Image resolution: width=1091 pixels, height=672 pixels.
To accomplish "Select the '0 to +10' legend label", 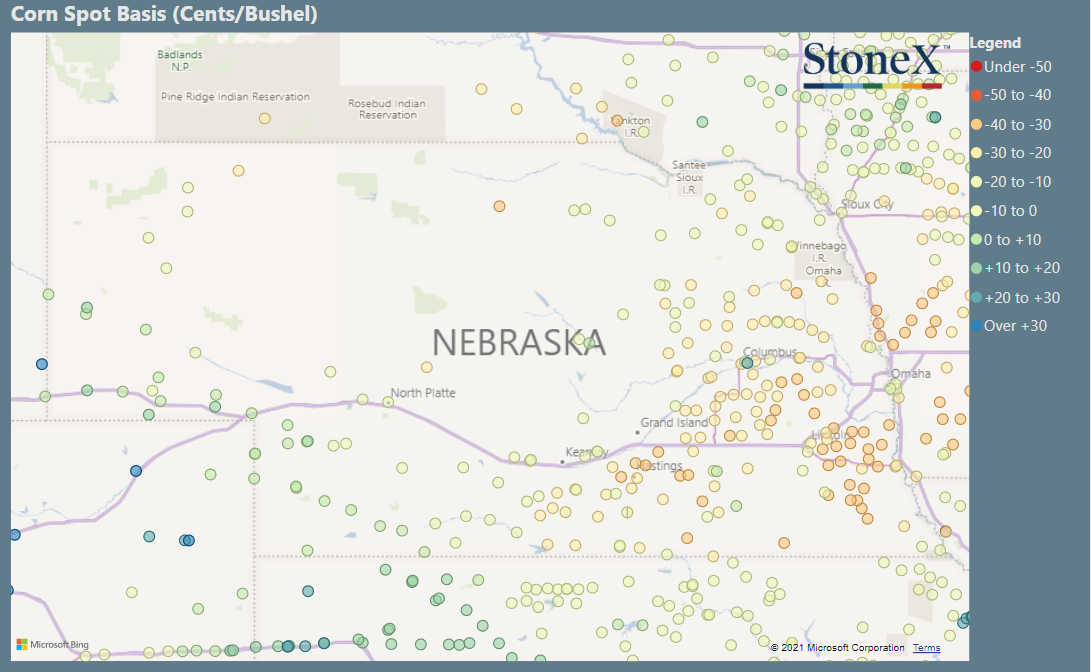I will pyautogui.click(x=1012, y=240).
